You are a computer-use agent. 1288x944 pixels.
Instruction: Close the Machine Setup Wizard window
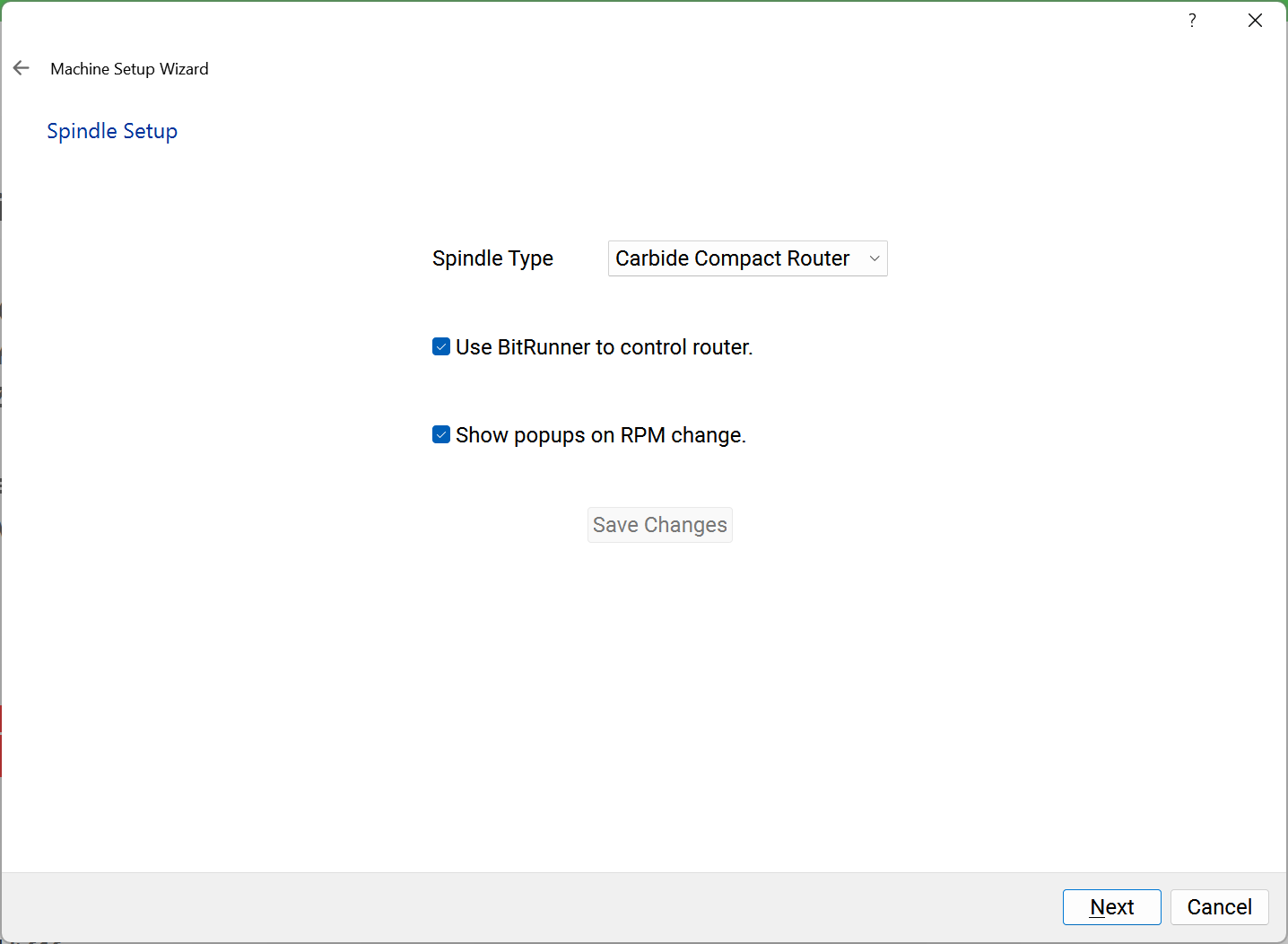[x=1255, y=21]
